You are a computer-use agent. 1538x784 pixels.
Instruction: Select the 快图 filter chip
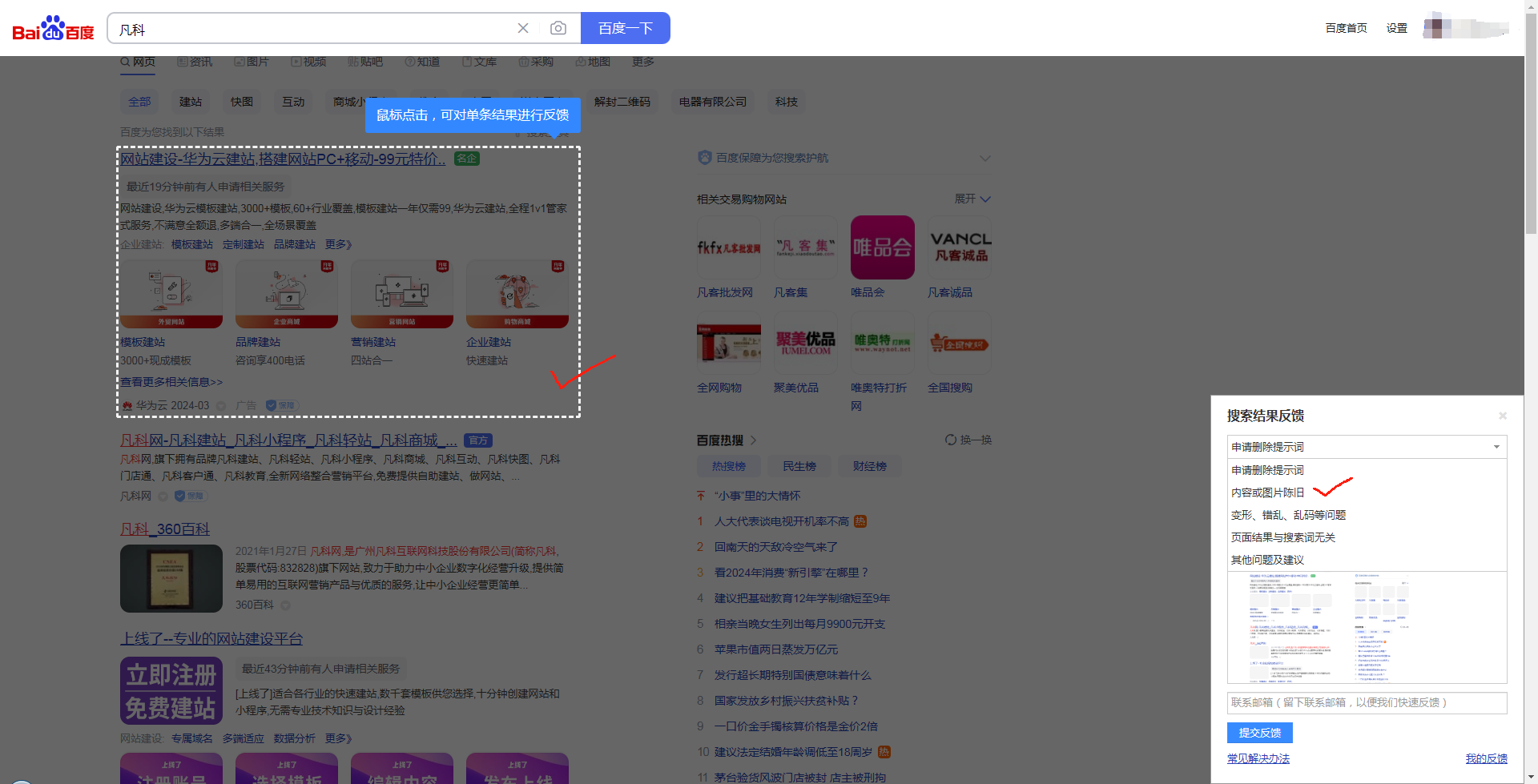pyautogui.click(x=242, y=102)
